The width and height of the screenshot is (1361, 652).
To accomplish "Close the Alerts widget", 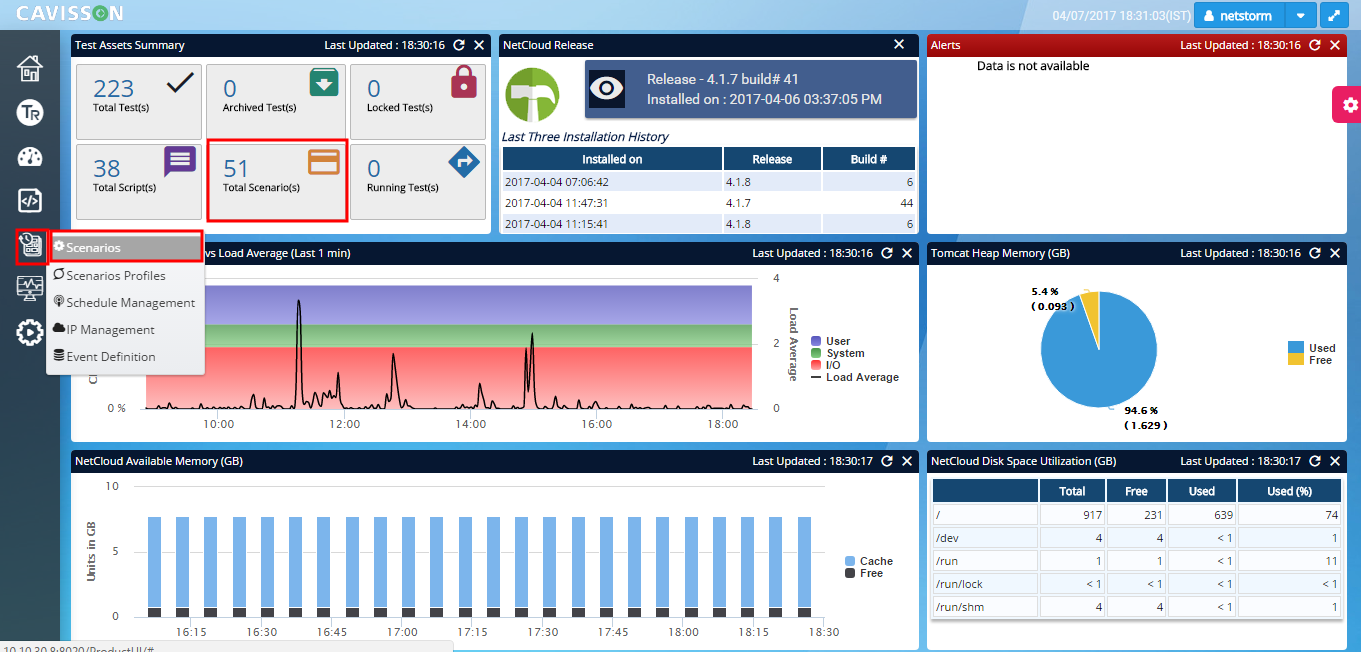I will pyautogui.click(x=1335, y=45).
